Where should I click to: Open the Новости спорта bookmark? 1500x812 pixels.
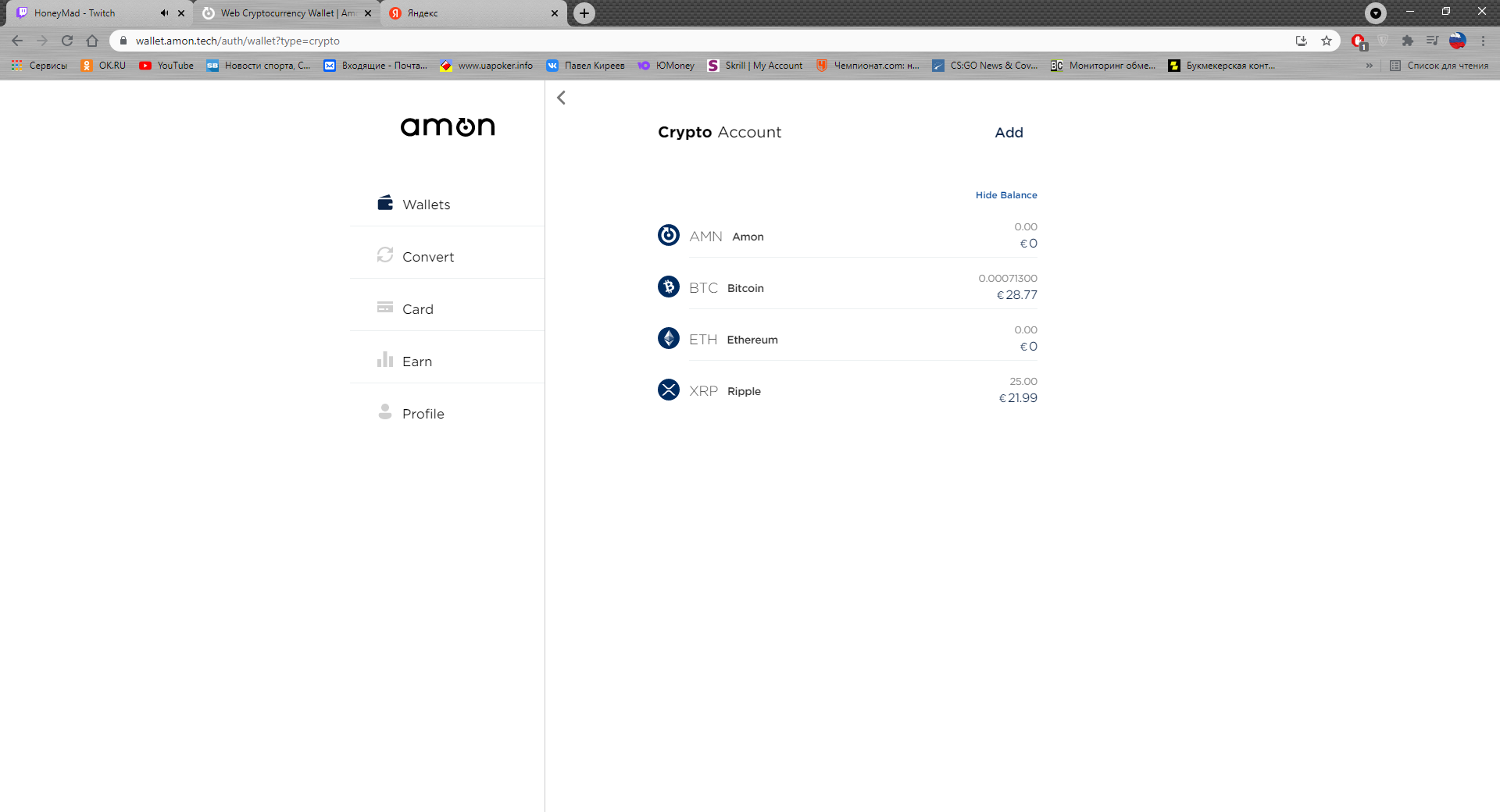click(x=259, y=66)
